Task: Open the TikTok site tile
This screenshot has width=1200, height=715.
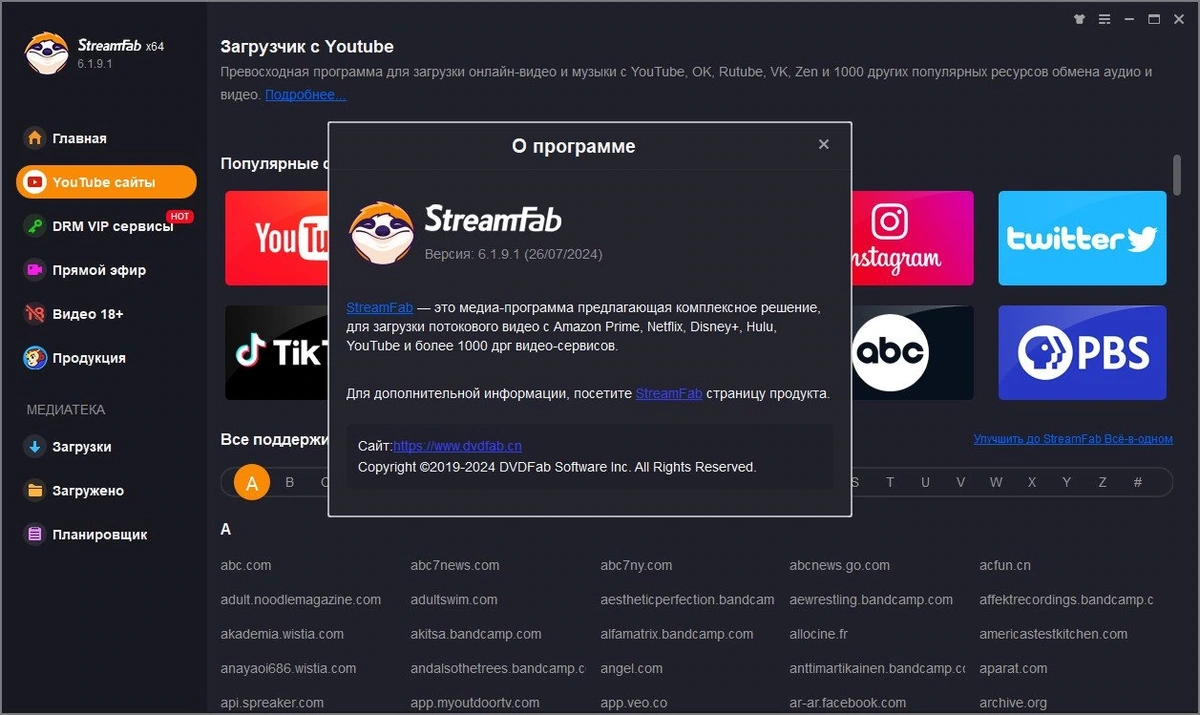Action: coord(277,352)
